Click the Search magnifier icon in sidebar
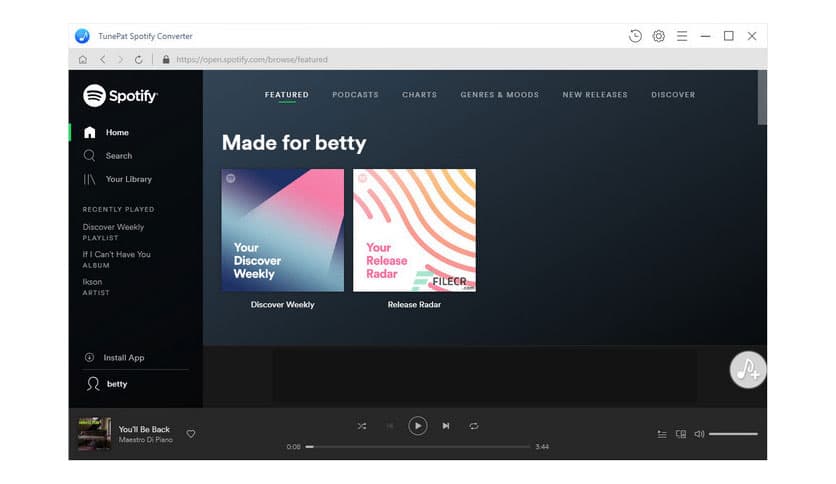Image resolution: width=836 pixels, height=484 pixels. click(89, 156)
